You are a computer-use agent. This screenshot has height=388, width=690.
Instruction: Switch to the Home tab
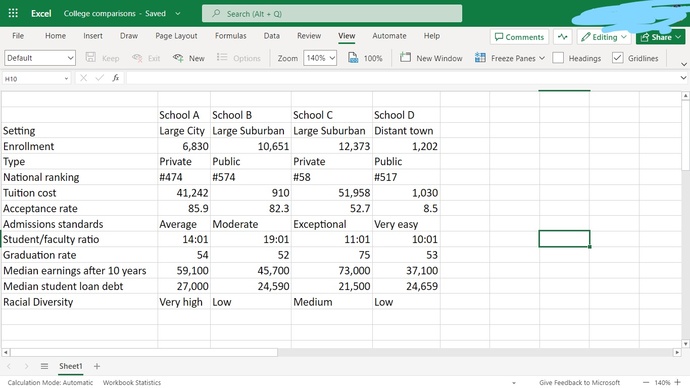tap(55, 36)
